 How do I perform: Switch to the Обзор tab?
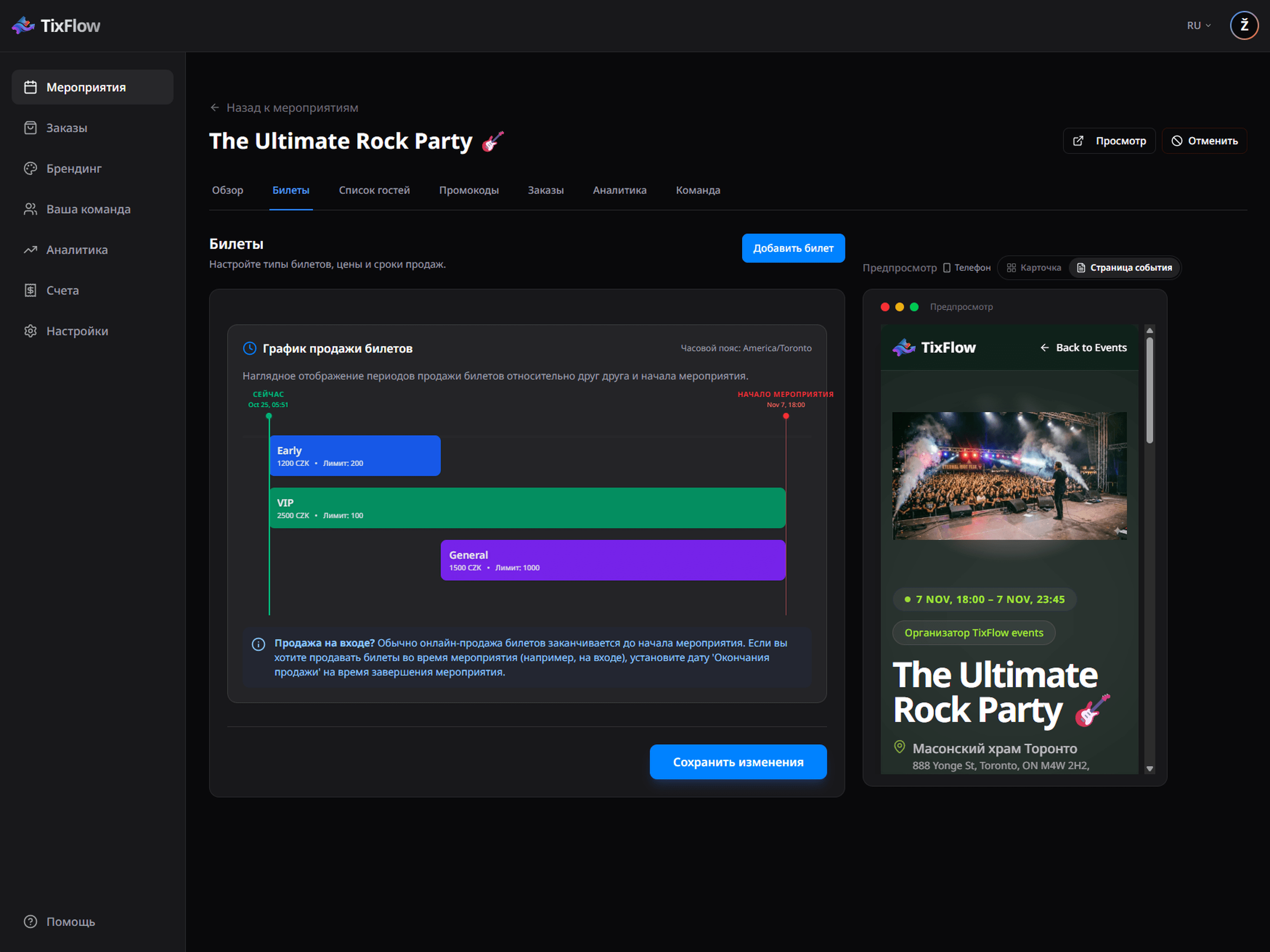tap(228, 190)
